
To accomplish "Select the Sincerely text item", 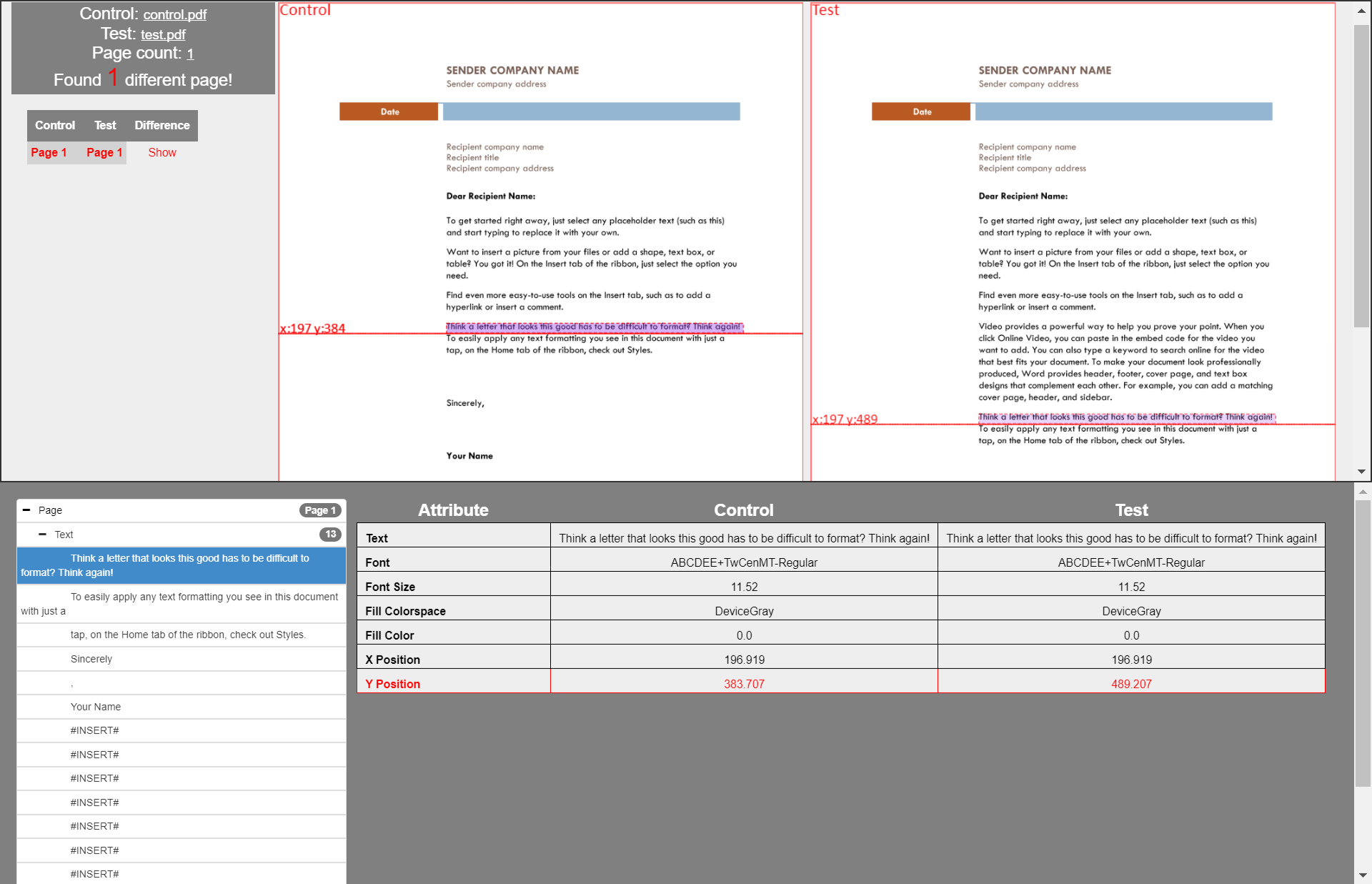I will click(x=91, y=659).
